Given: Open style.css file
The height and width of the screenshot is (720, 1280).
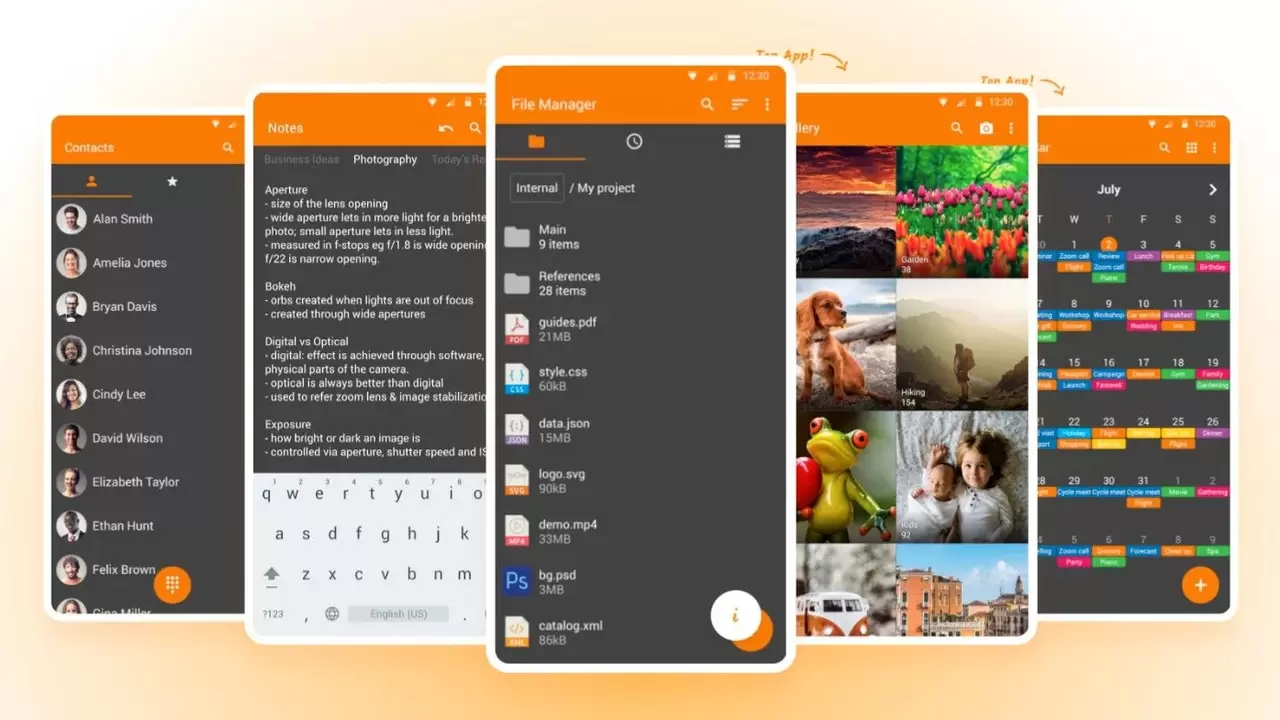Looking at the screenshot, I should point(640,378).
